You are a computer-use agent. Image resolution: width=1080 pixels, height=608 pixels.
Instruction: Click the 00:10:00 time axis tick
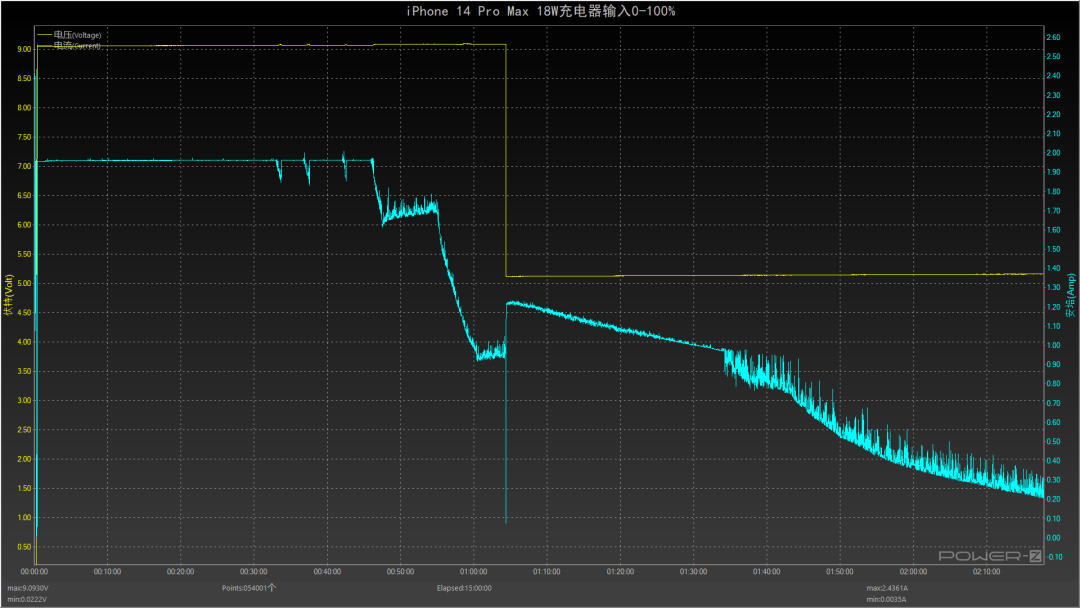coord(107,572)
